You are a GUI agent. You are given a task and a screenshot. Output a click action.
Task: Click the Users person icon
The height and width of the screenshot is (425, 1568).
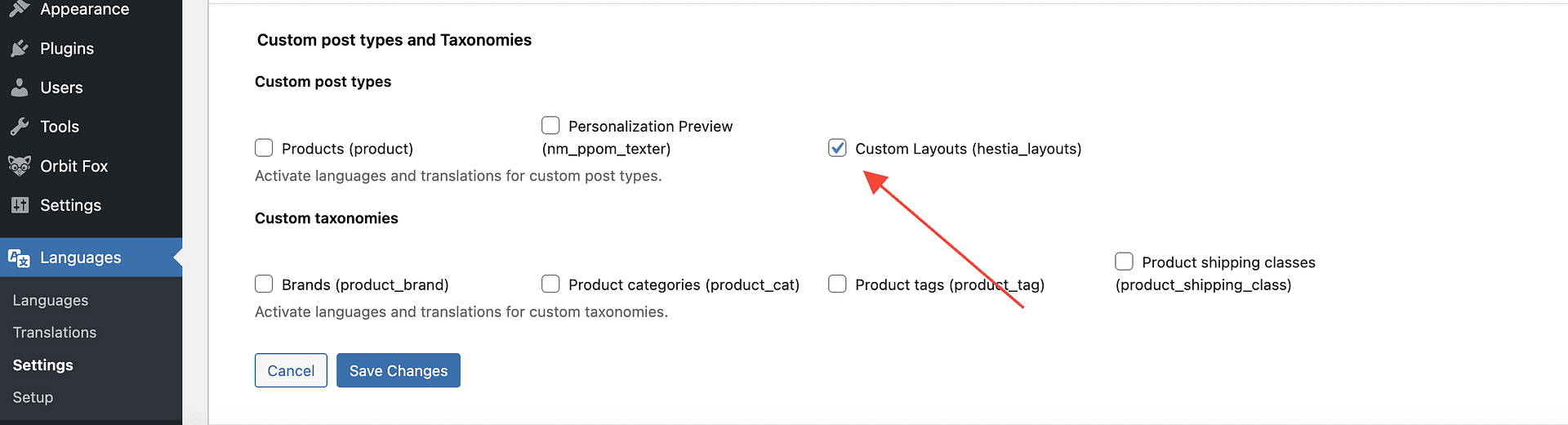[20, 87]
